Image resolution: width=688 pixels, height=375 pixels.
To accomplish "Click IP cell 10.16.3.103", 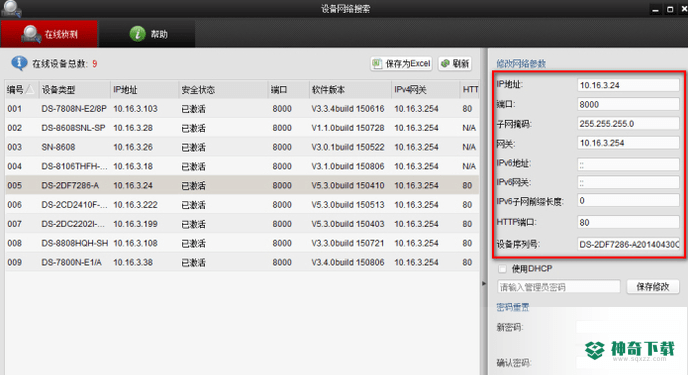I will pyautogui.click(x=135, y=108).
